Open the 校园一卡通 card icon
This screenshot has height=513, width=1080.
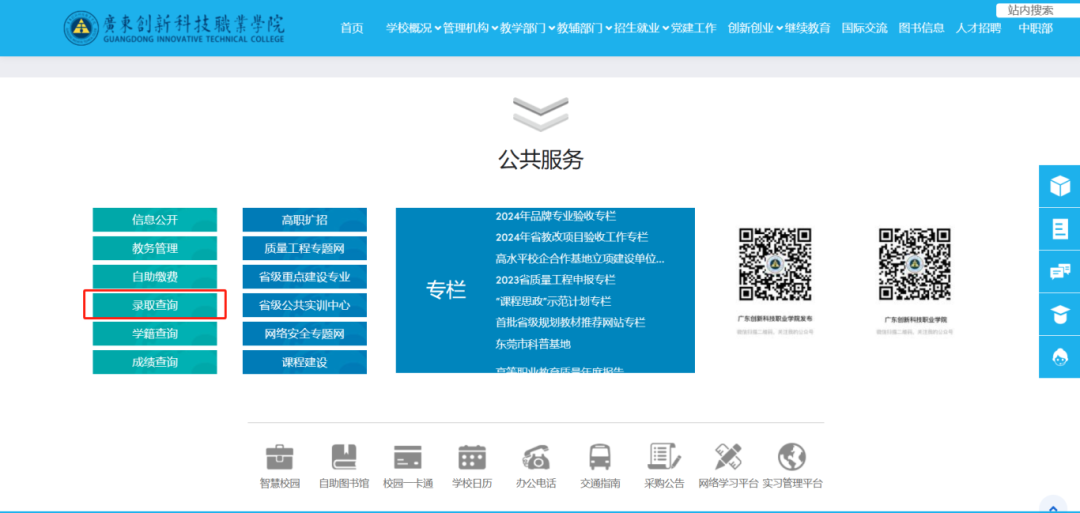pyautogui.click(x=408, y=457)
